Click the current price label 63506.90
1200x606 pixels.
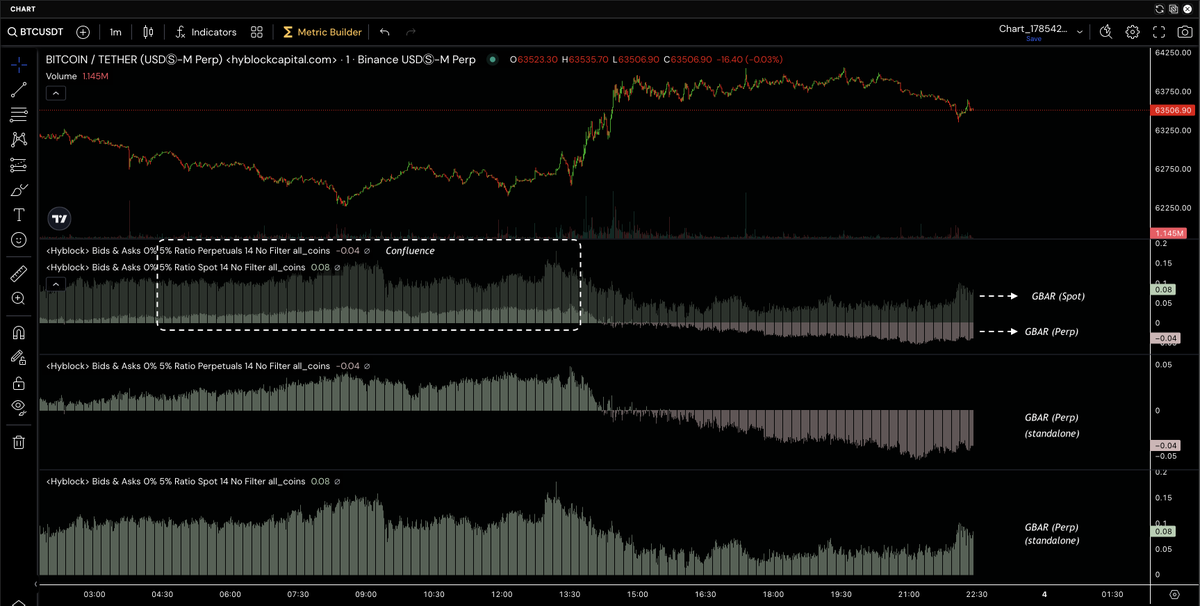(1170, 110)
